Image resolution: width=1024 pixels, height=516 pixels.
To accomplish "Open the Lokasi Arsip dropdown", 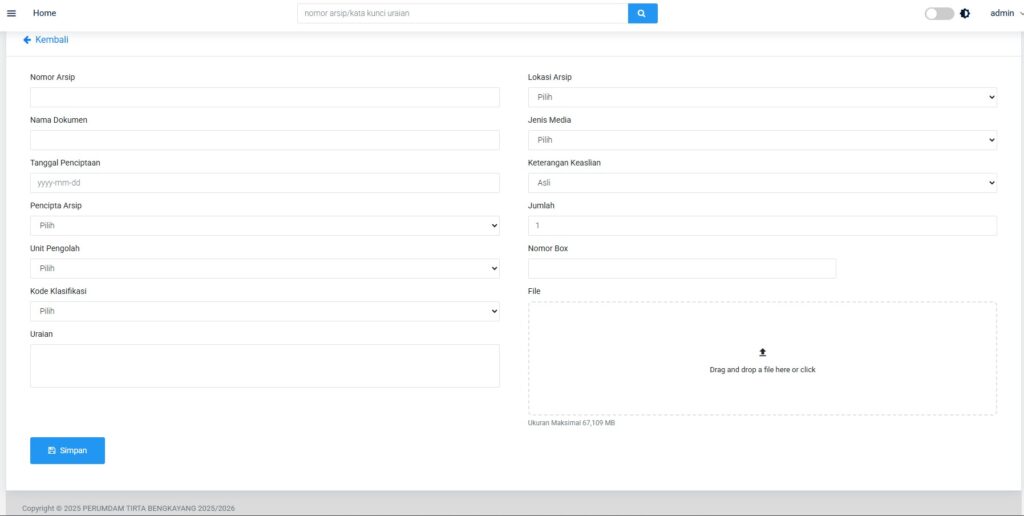I will click(762, 97).
